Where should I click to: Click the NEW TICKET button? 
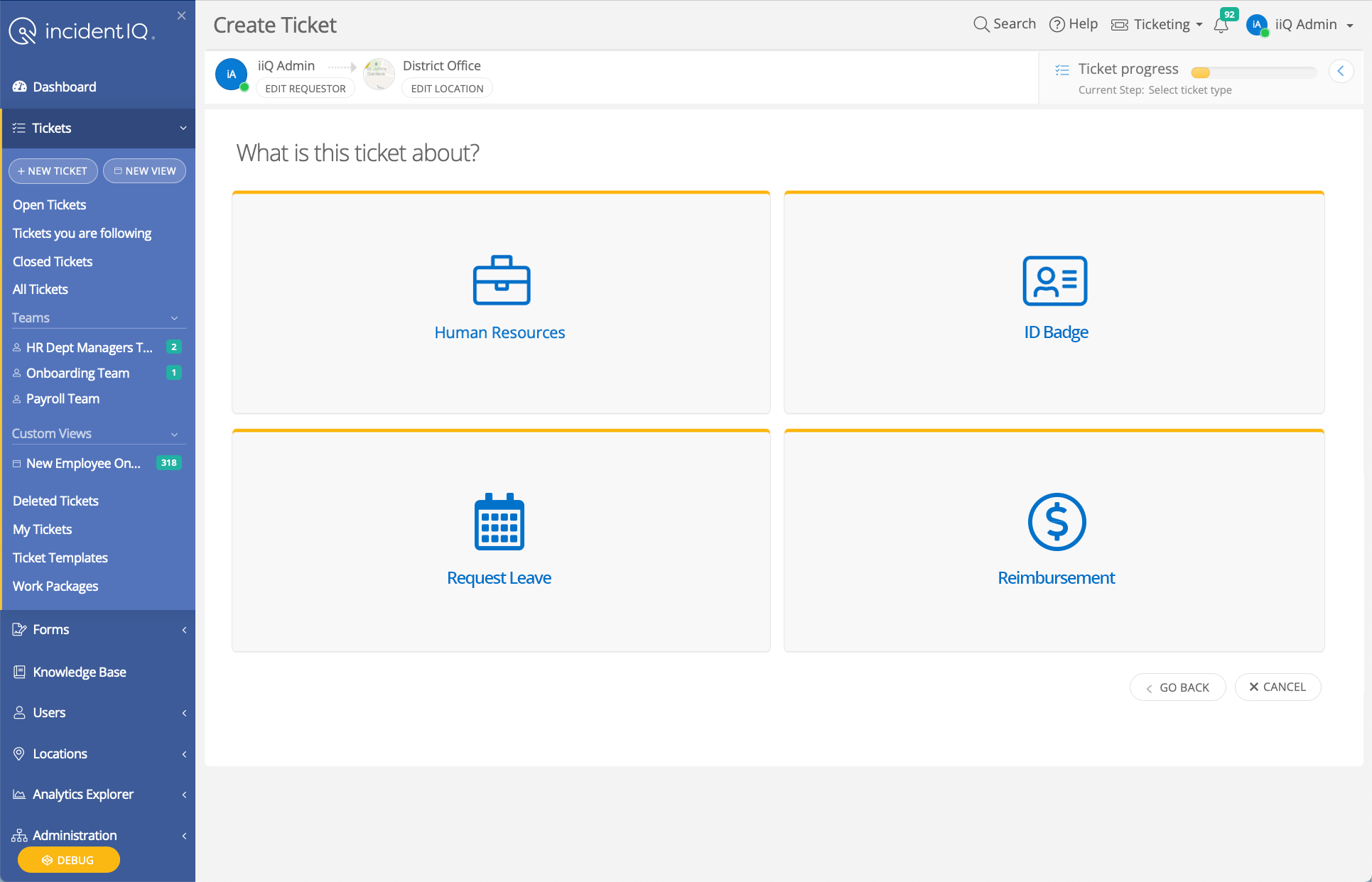[x=53, y=170]
